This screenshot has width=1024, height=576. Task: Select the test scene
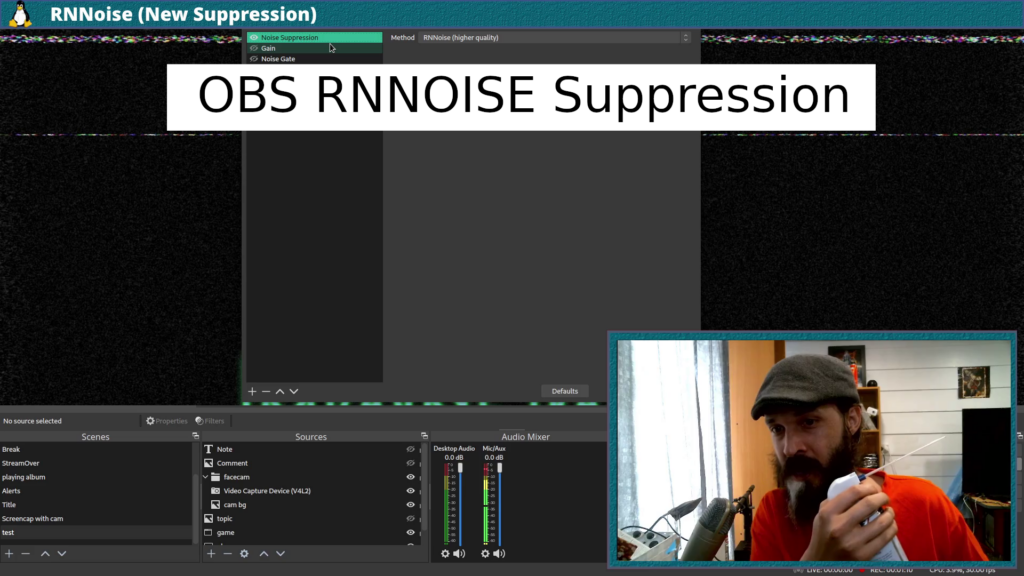97,532
